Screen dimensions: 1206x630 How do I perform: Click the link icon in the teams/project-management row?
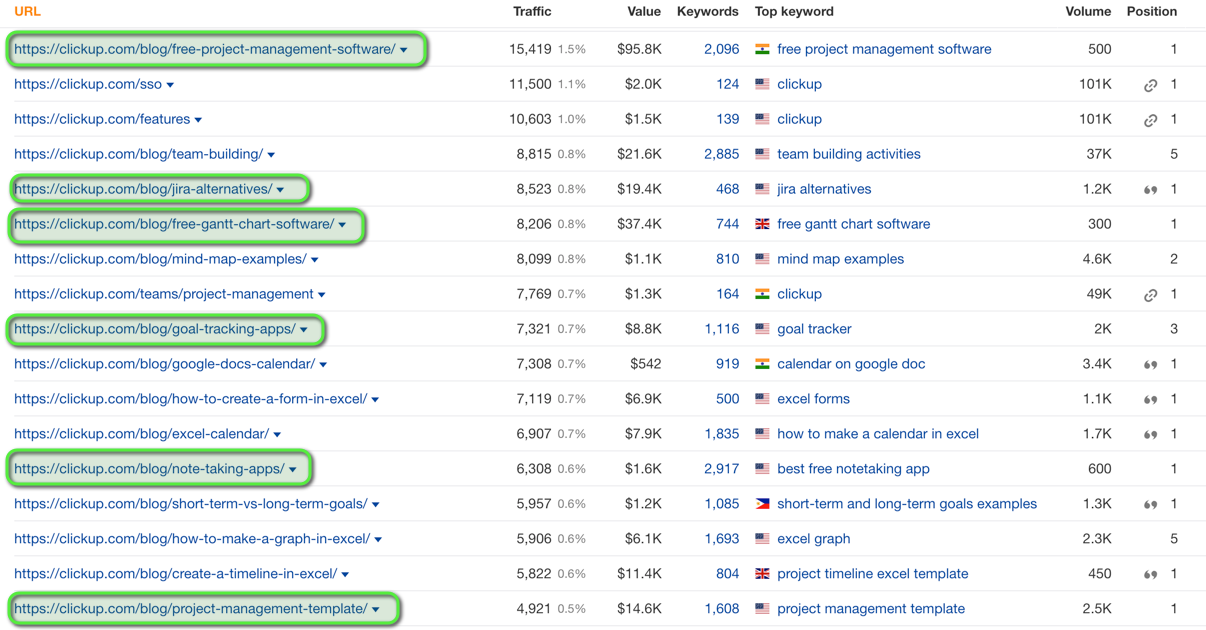pyautogui.click(x=1150, y=295)
